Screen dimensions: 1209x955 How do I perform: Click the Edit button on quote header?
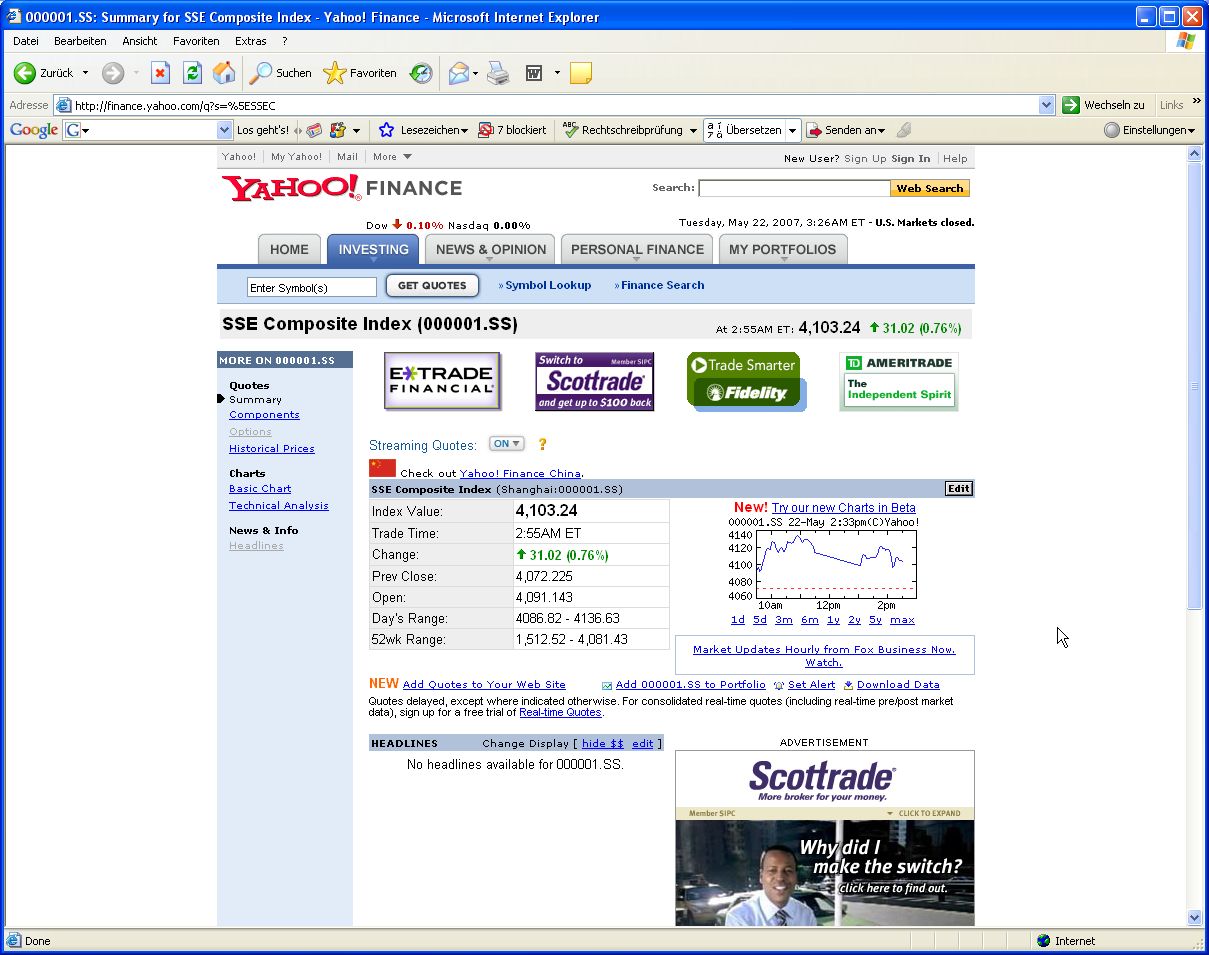[x=959, y=489]
